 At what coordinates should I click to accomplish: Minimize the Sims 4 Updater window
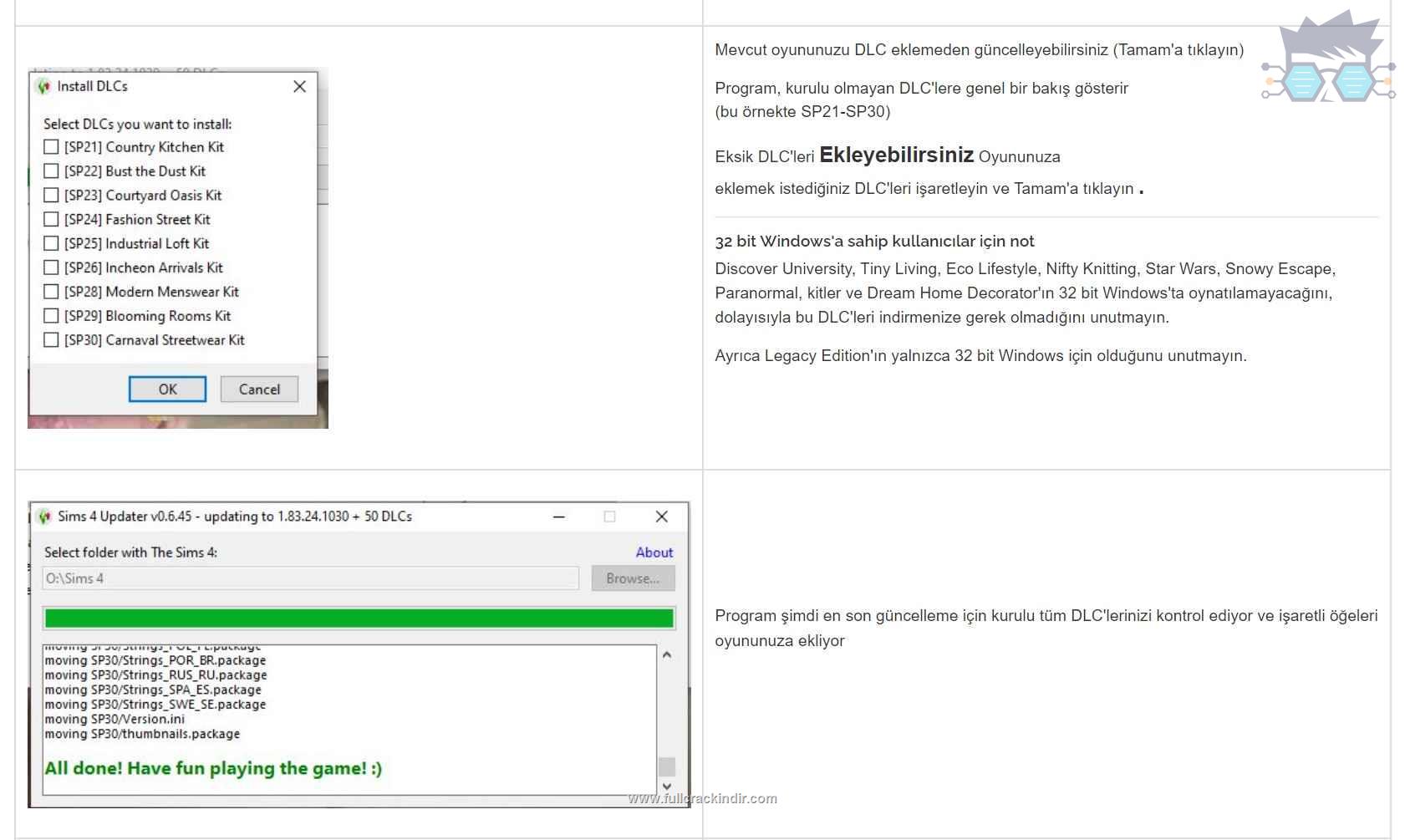[x=559, y=517]
